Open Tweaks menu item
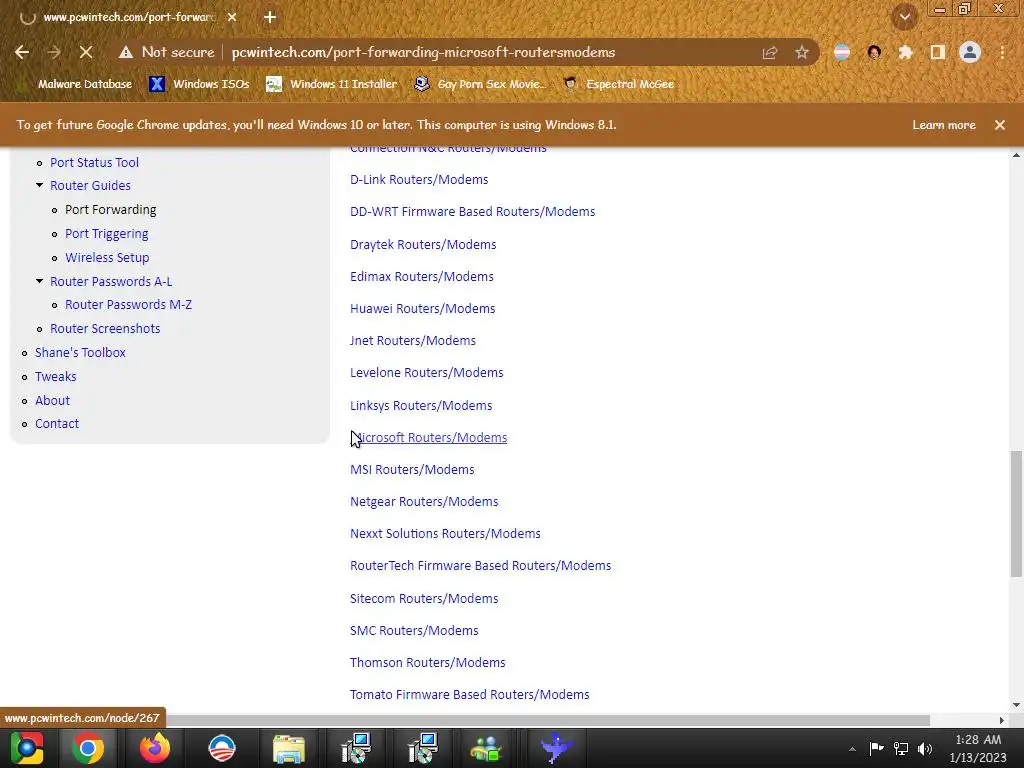 [56, 377]
